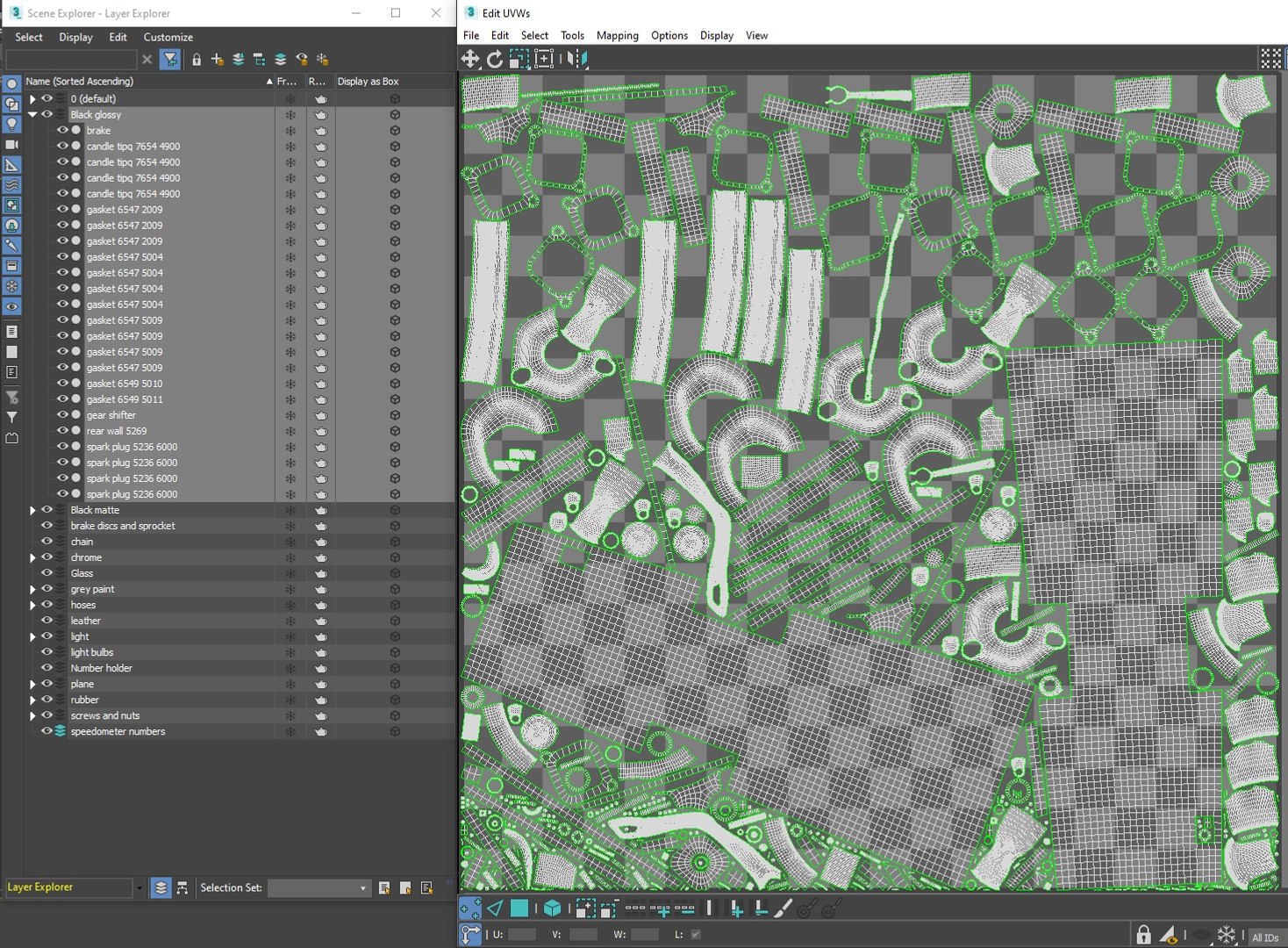
Task: Click the Mirror horizontal icon in UVW toolbar
Action: click(x=577, y=59)
